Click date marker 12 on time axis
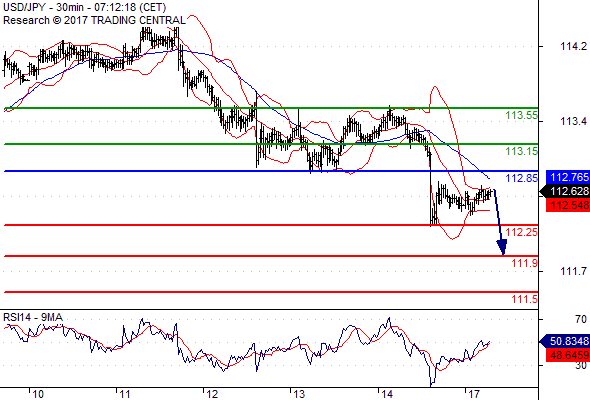Screen dimensions: 590x400 point(212,394)
